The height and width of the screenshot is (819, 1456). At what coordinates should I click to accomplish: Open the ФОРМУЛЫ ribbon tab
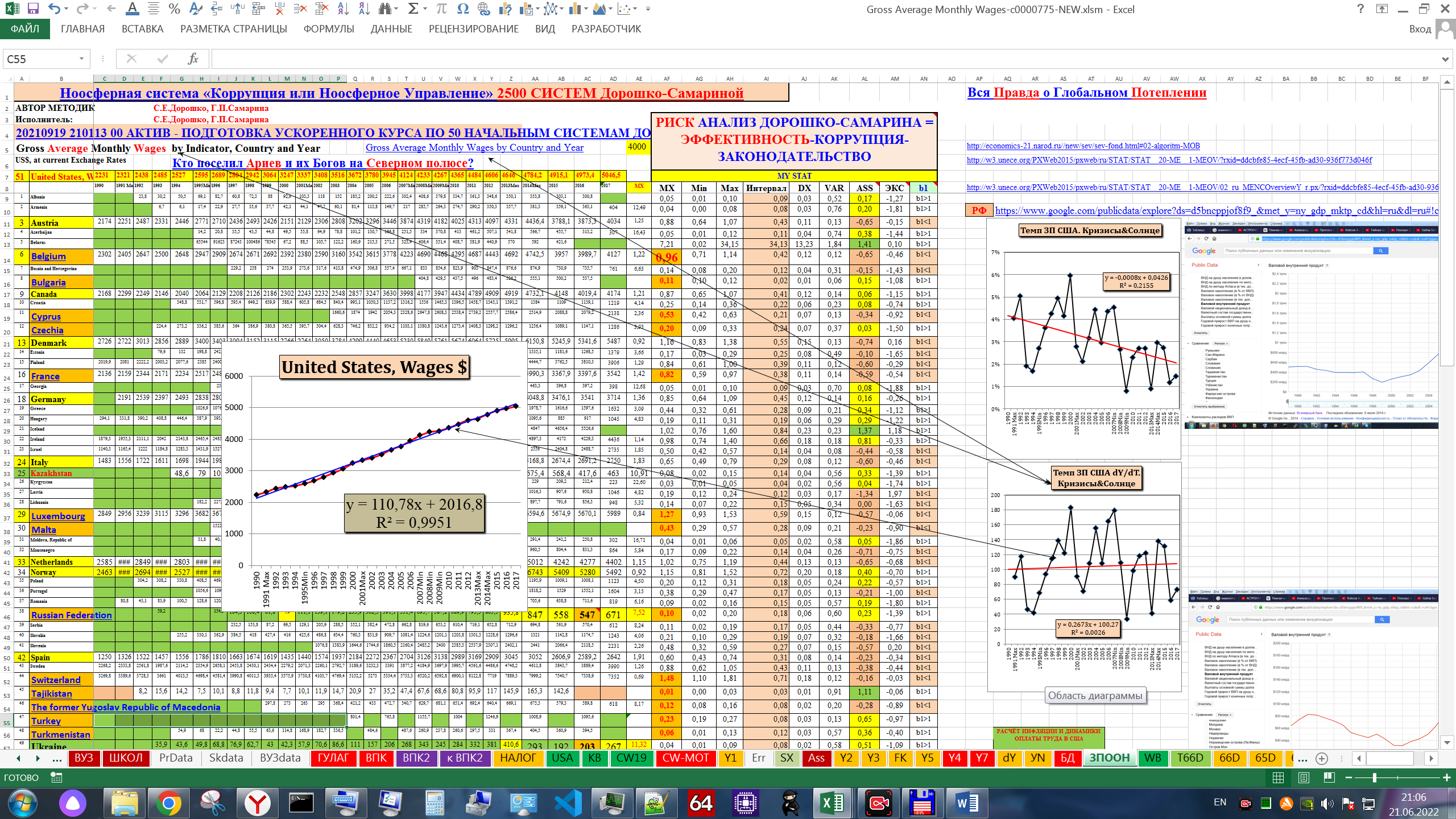(328, 29)
